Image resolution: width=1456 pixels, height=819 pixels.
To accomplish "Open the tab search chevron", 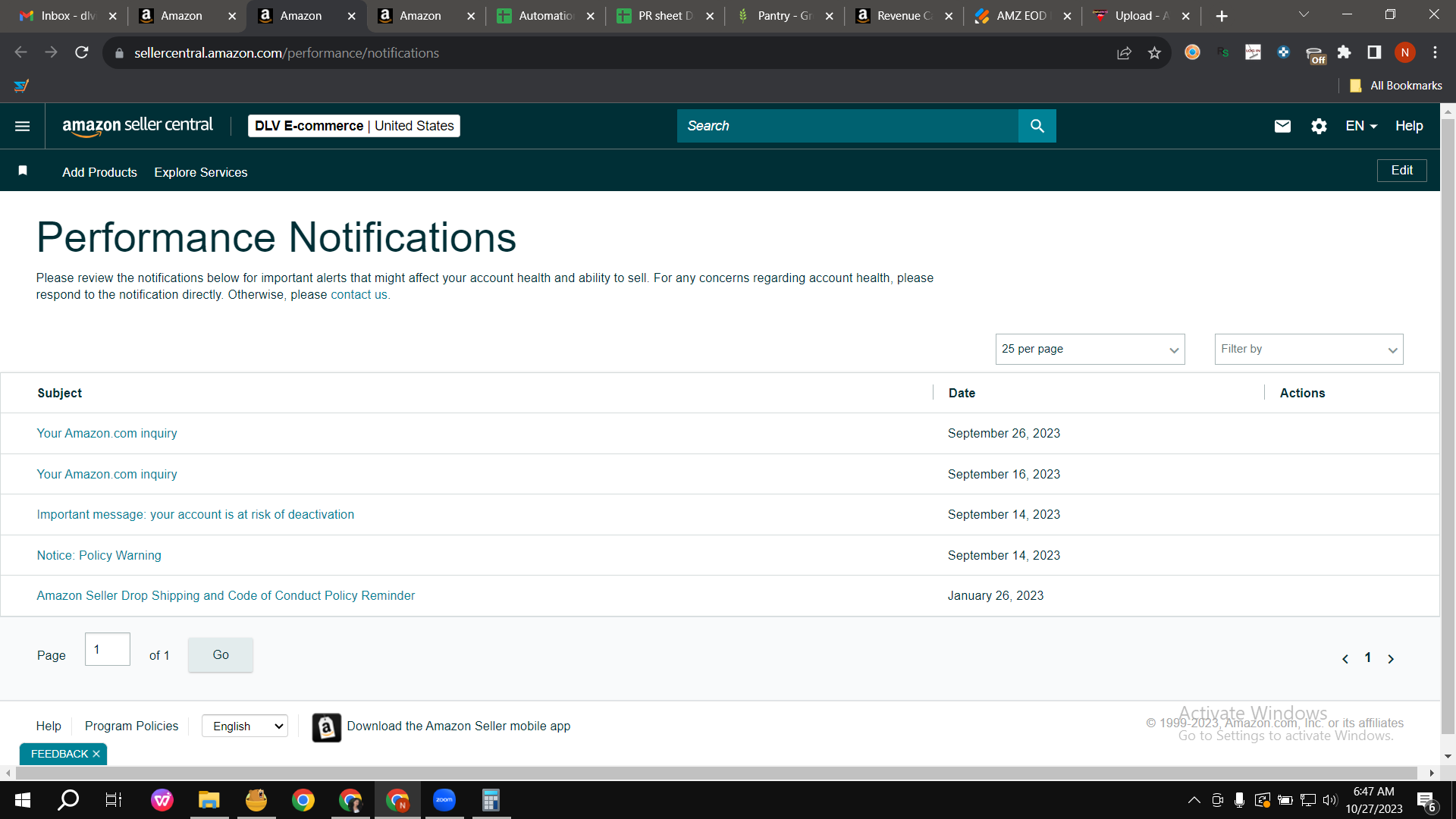I will (1304, 15).
